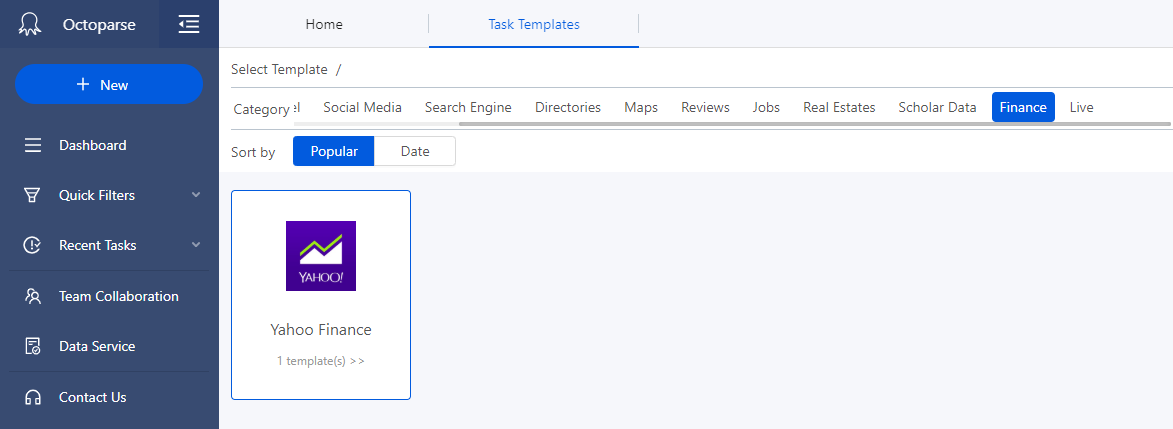Image resolution: width=1173 pixels, height=429 pixels.
Task: Click the Data Service document icon
Action: 32,347
